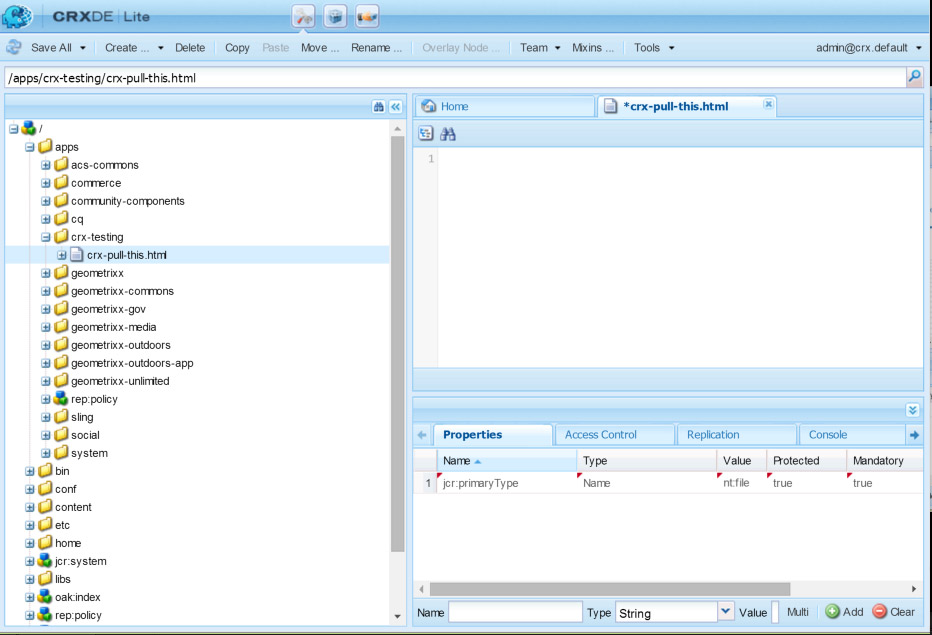Collapse the properties panel with the double-chevron icon

click(912, 410)
